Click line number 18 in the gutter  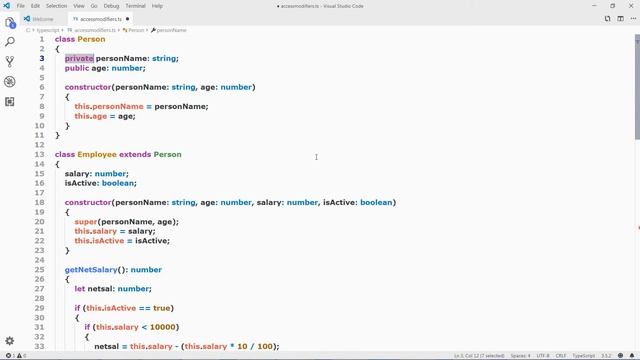39,202
